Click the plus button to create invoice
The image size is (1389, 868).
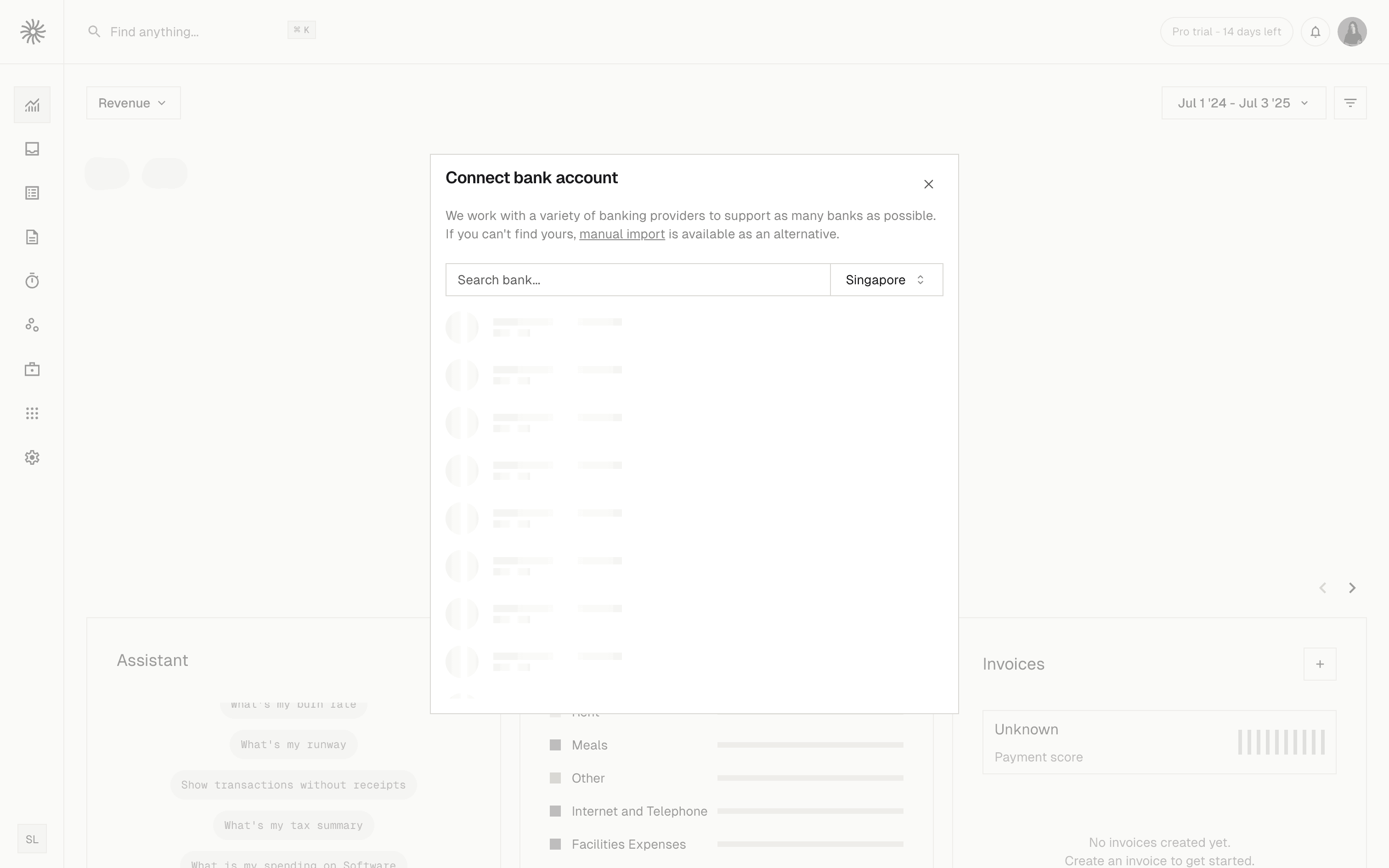point(1320,664)
